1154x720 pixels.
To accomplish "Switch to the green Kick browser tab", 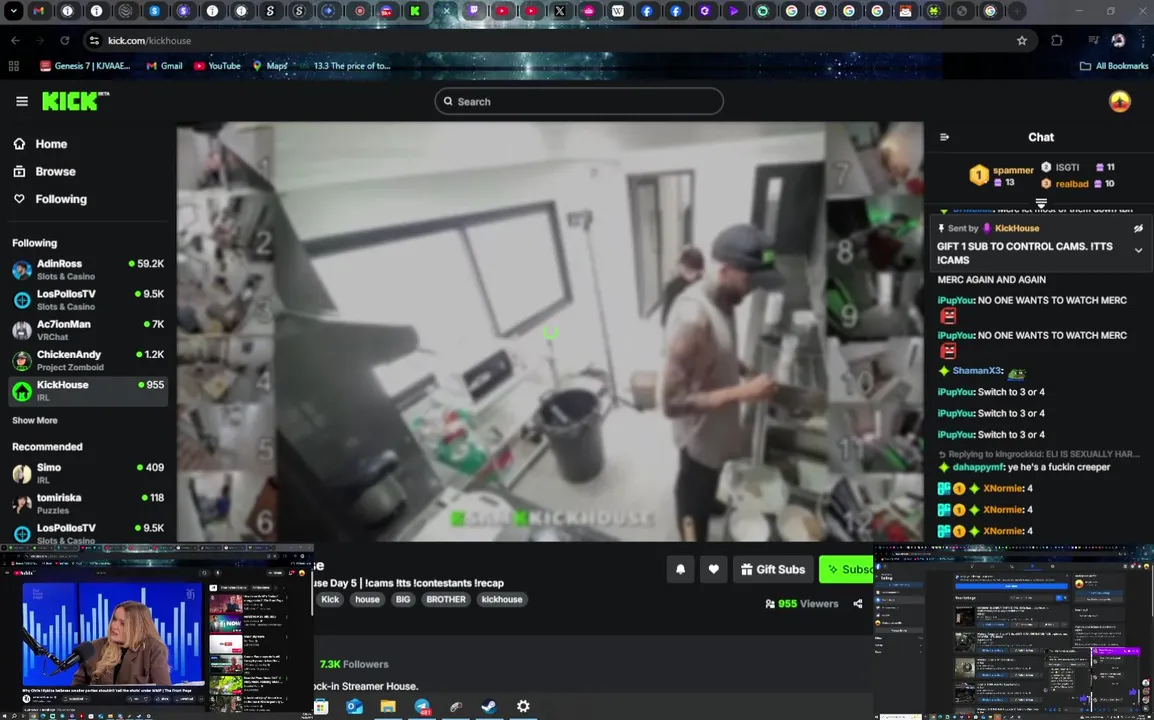I will 415,11.
